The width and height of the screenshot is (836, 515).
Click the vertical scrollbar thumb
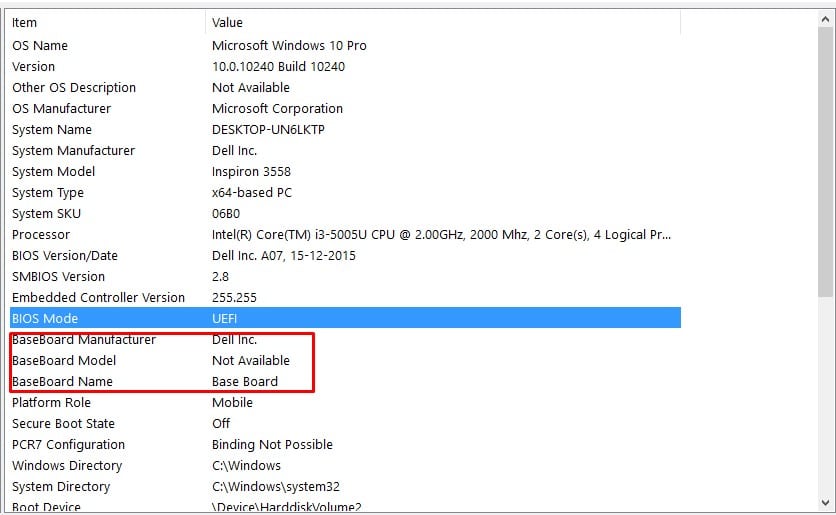(x=825, y=162)
